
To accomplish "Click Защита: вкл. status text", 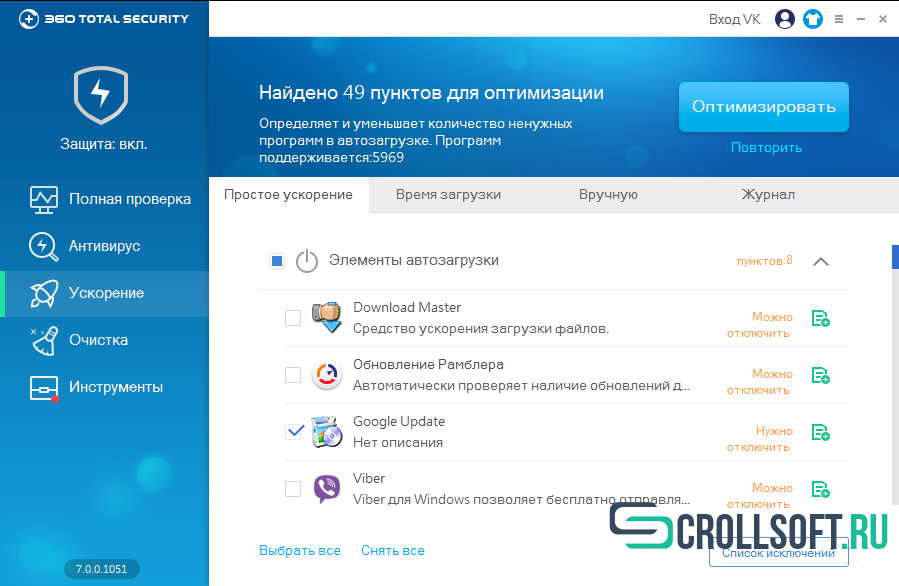I will 104,144.
